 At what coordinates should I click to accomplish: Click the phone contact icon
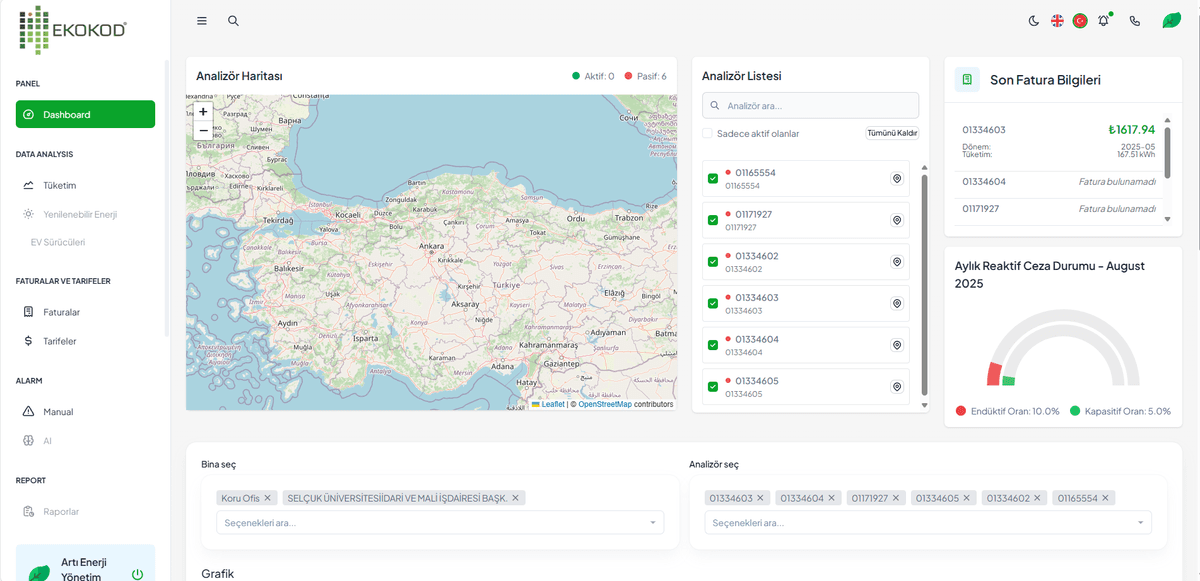click(x=1134, y=20)
